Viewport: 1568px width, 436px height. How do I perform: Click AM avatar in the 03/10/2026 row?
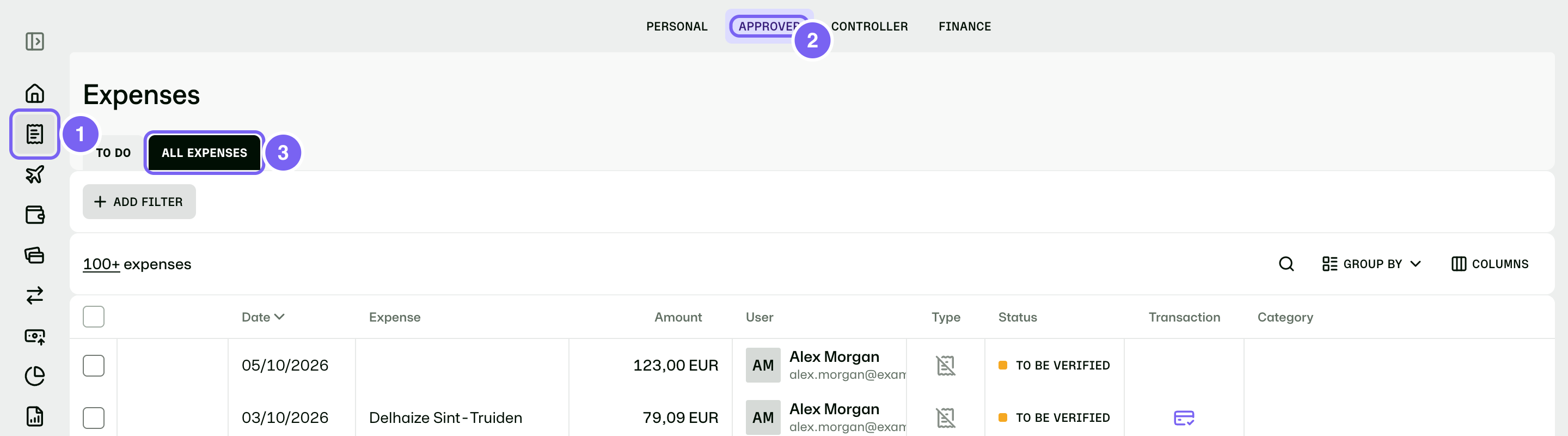pos(763,417)
